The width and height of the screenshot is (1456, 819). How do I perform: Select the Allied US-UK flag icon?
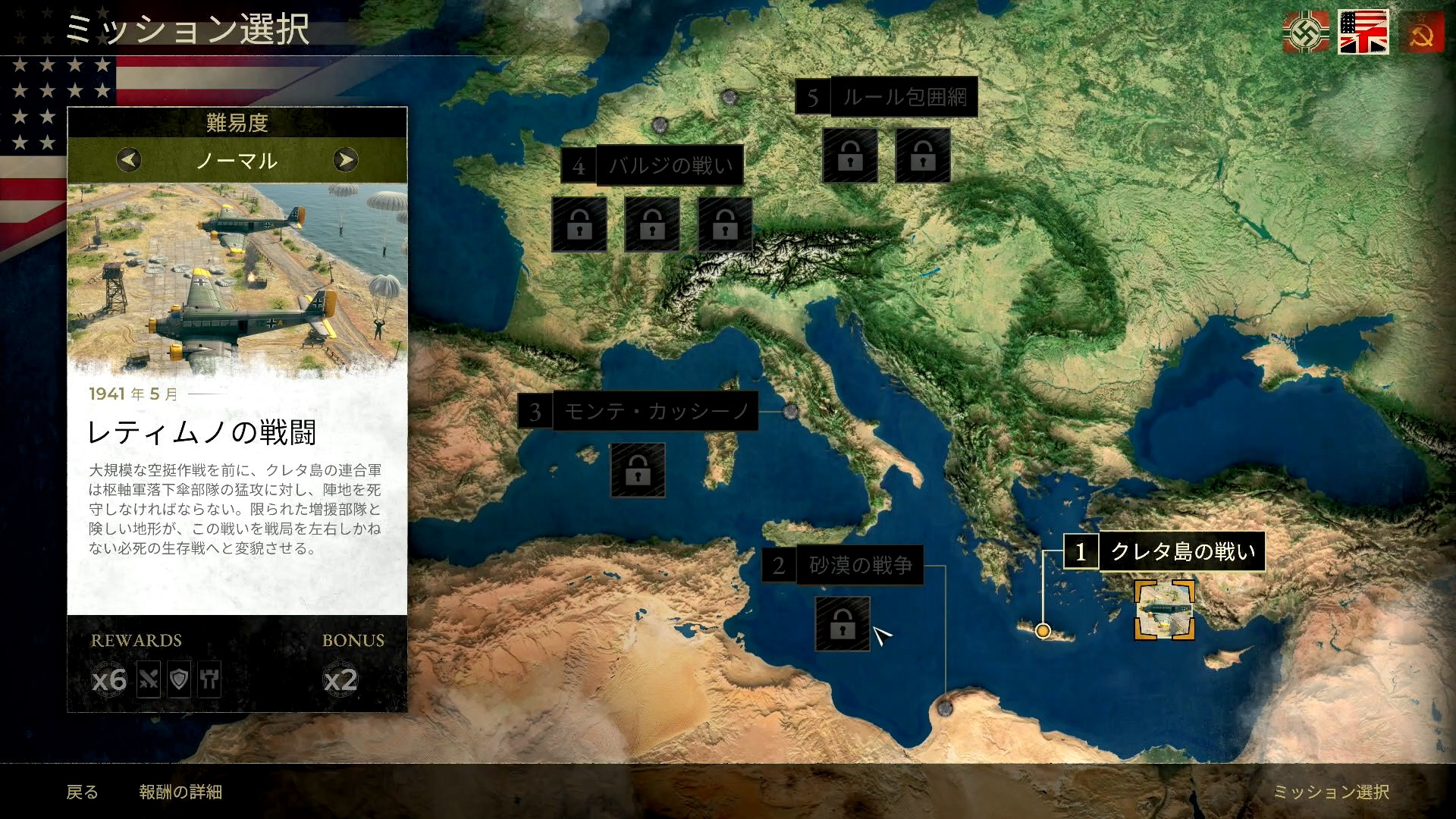pyautogui.click(x=1363, y=32)
